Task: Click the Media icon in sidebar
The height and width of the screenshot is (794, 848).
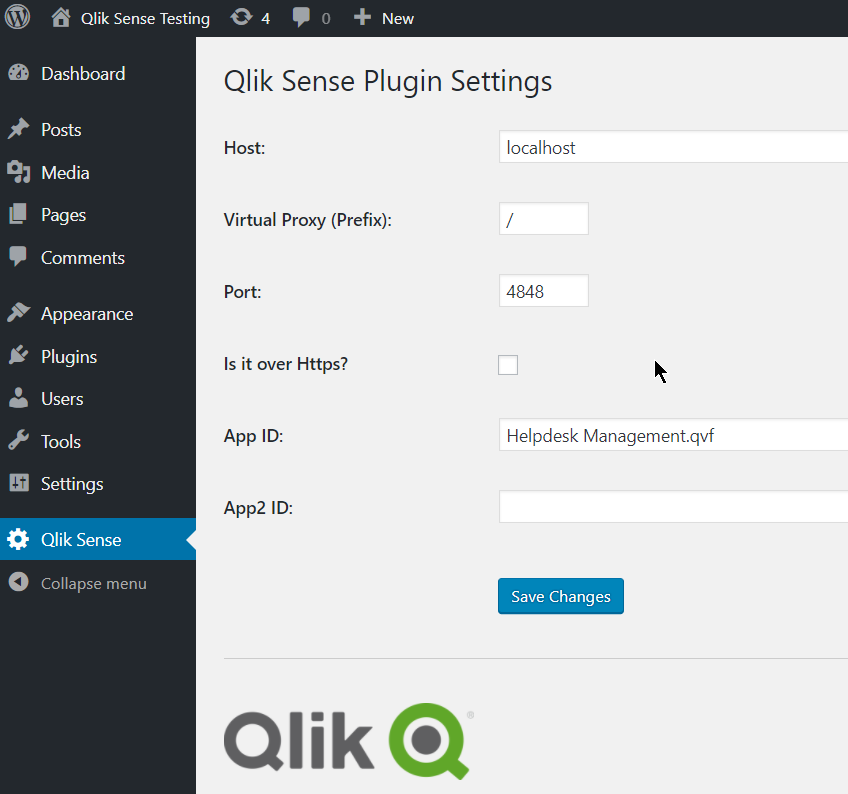Action: [18, 173]
